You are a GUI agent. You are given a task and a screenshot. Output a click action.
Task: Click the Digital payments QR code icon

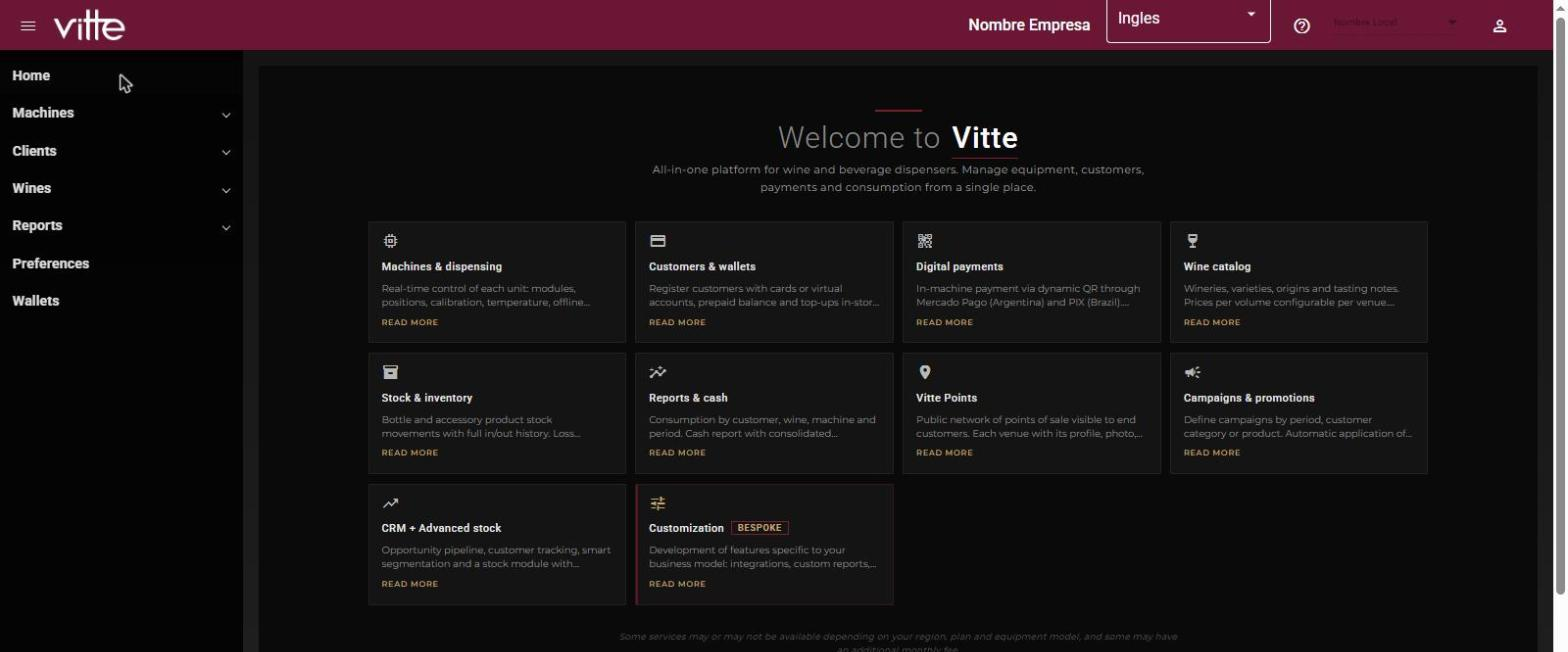(924, 241)
